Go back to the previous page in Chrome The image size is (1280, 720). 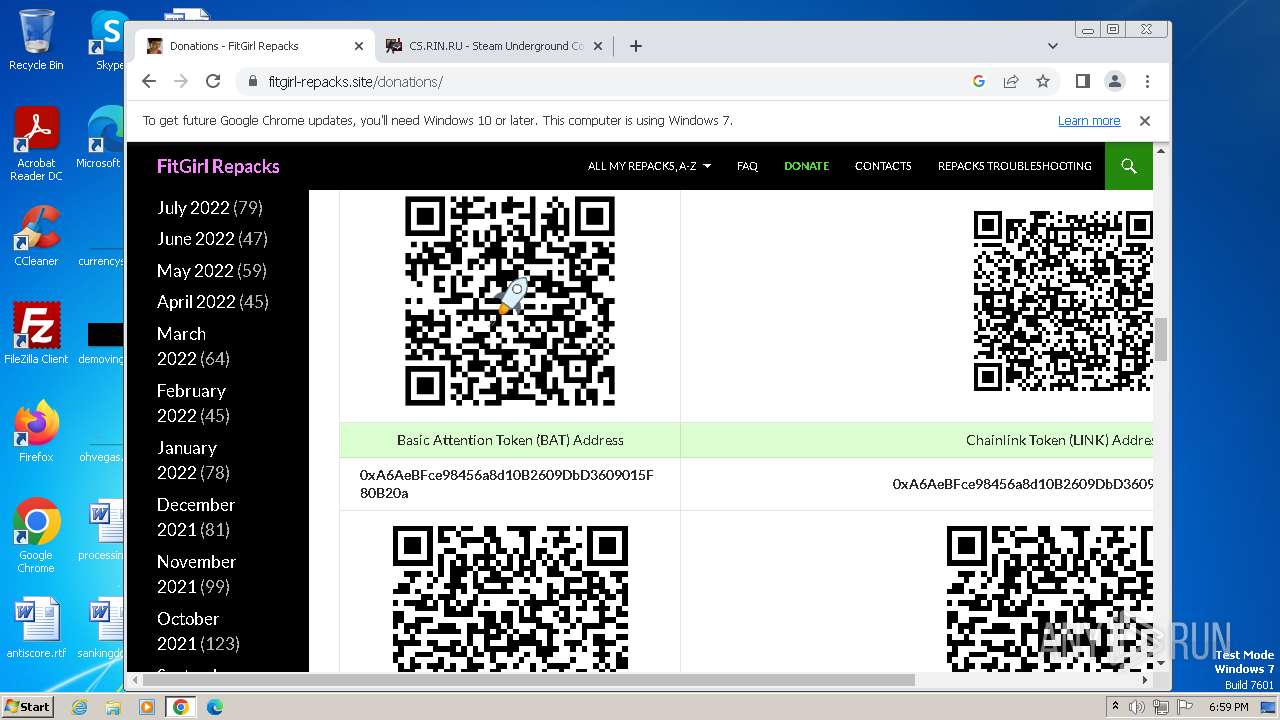click(x=149, y=81)
